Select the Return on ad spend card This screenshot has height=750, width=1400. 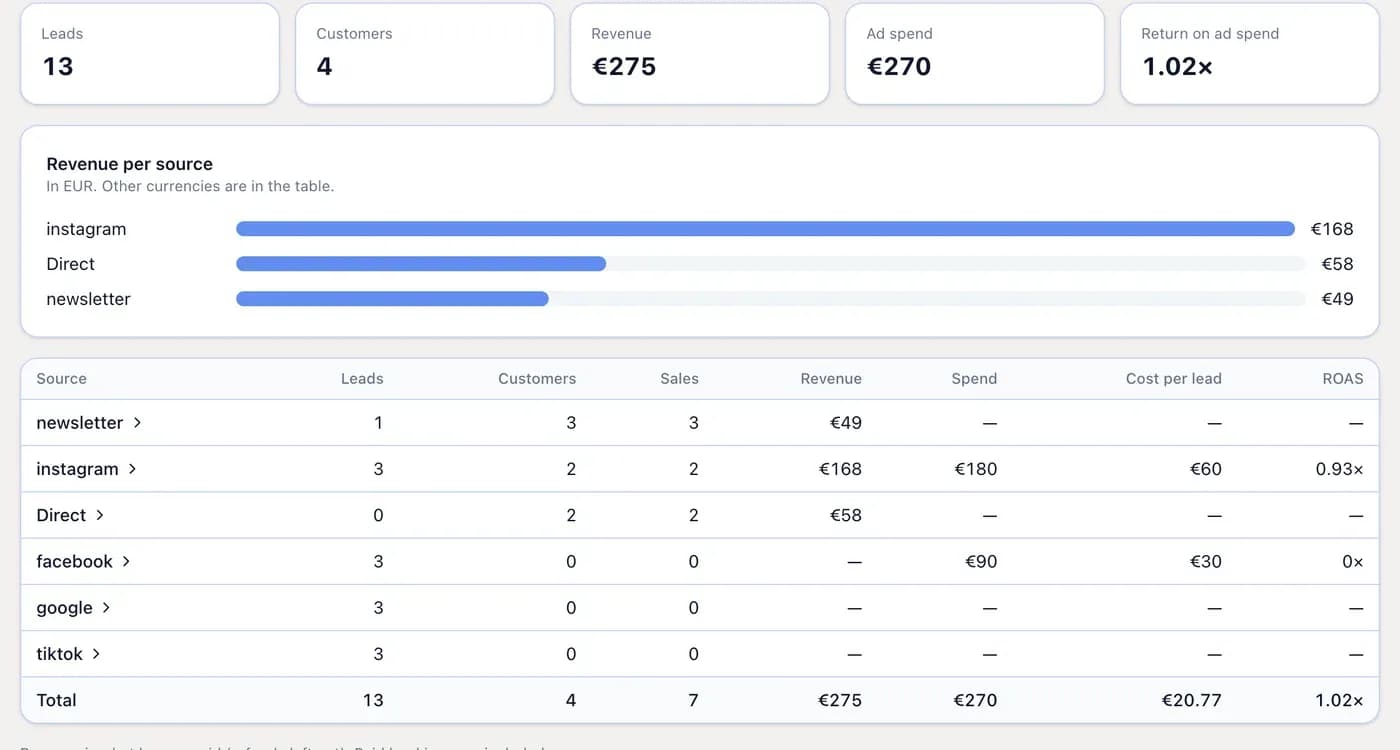point(1250,53)
